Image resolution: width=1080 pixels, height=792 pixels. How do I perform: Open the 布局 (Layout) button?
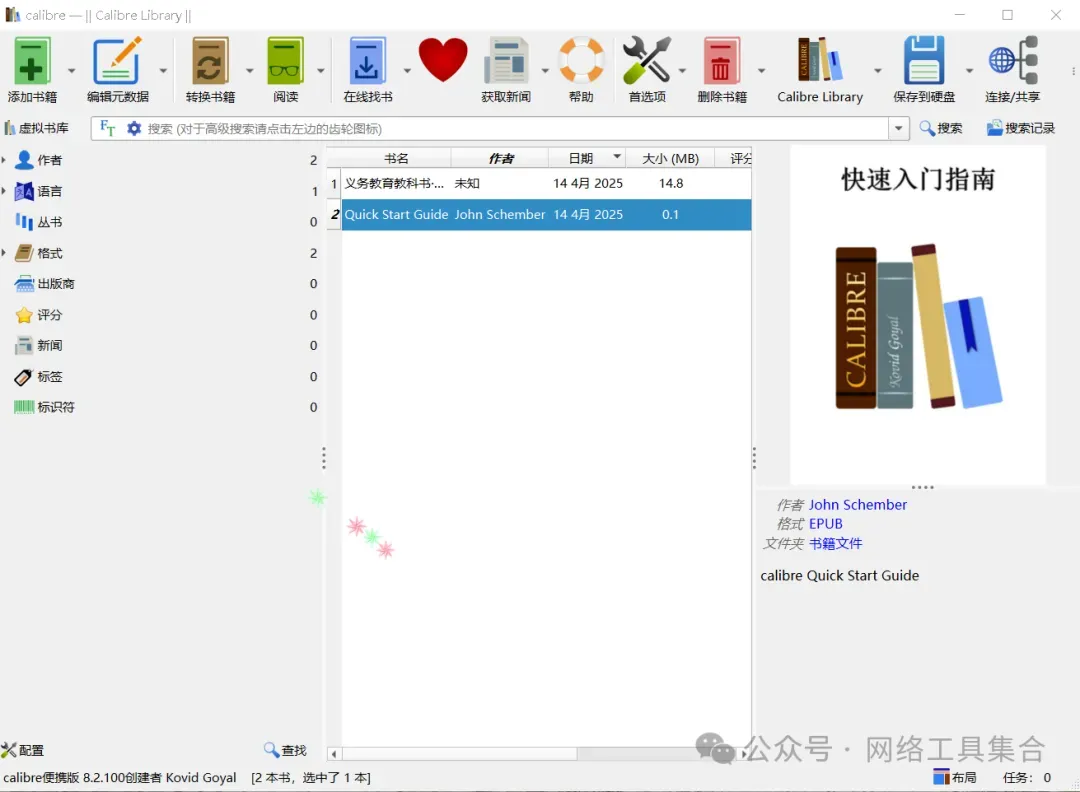click(955, 778)
